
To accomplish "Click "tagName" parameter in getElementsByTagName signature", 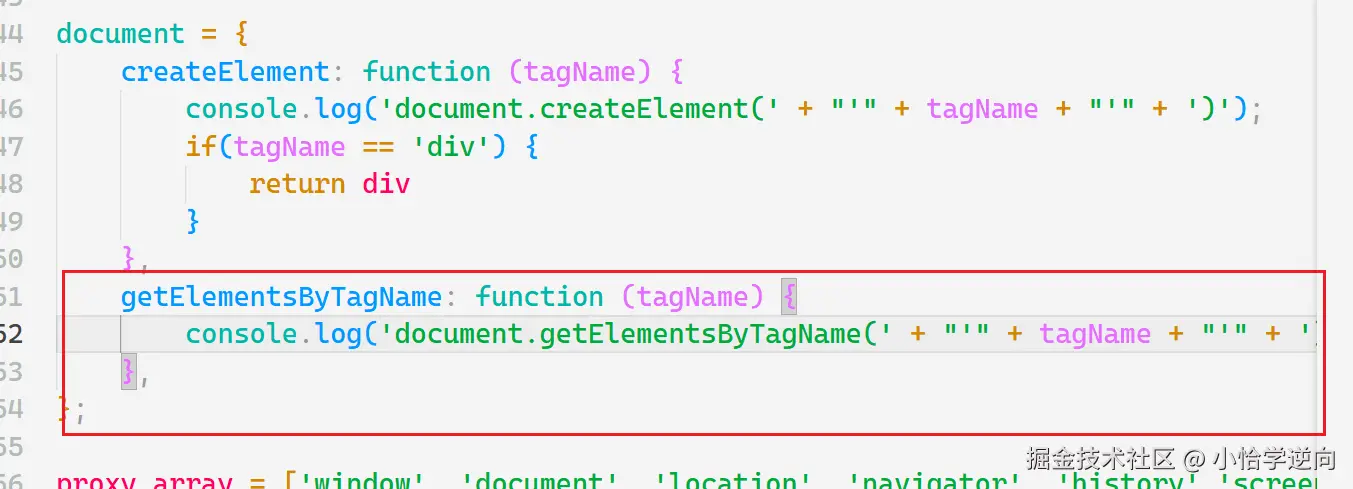I will (x=692, y=297).
